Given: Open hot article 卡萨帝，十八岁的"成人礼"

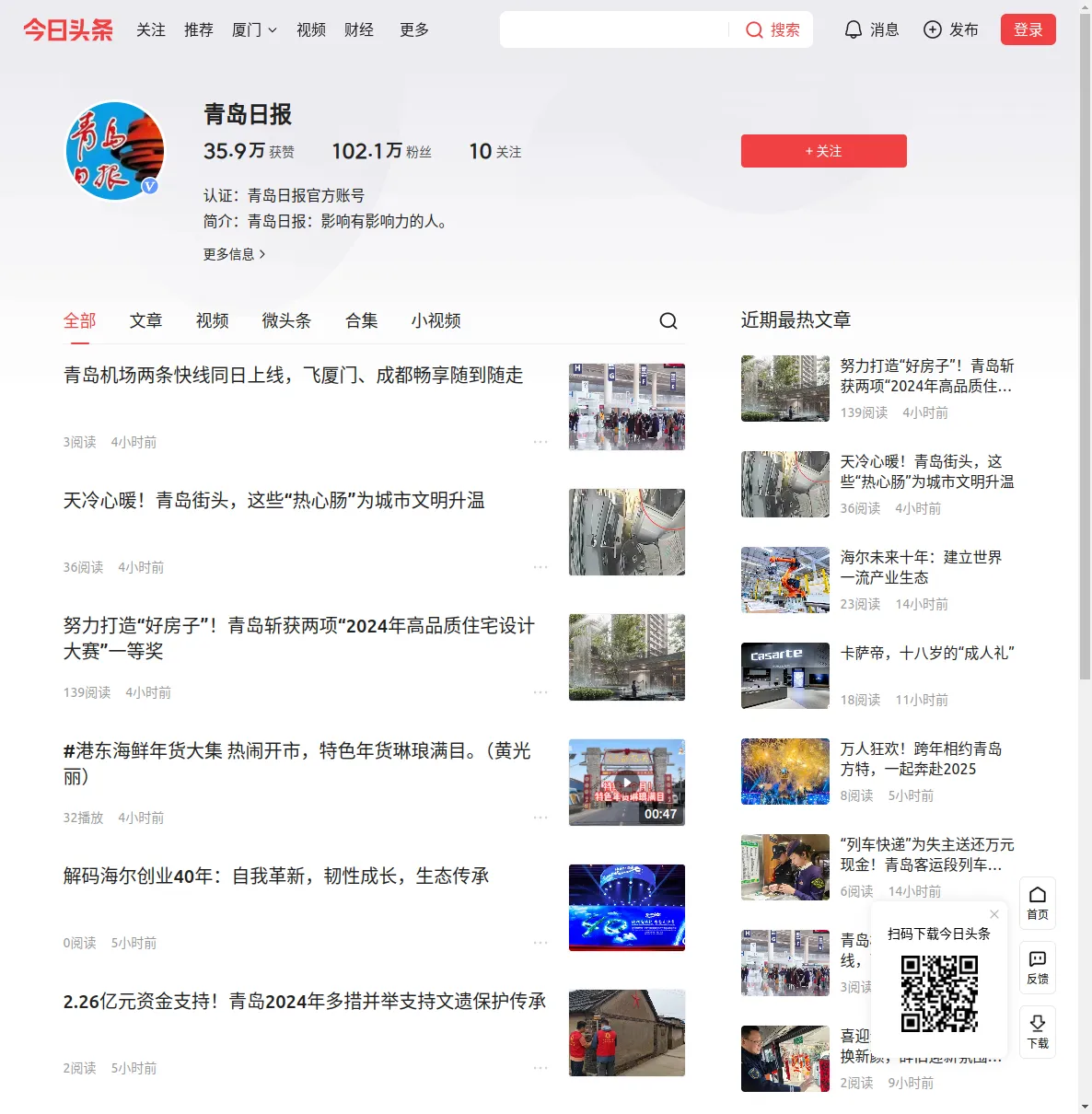Looking at the screenshot, I should pos(927,654).
